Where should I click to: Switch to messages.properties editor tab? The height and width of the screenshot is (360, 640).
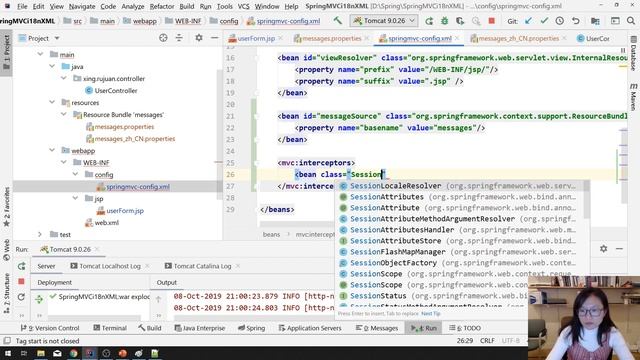click(x=331, y=38)
